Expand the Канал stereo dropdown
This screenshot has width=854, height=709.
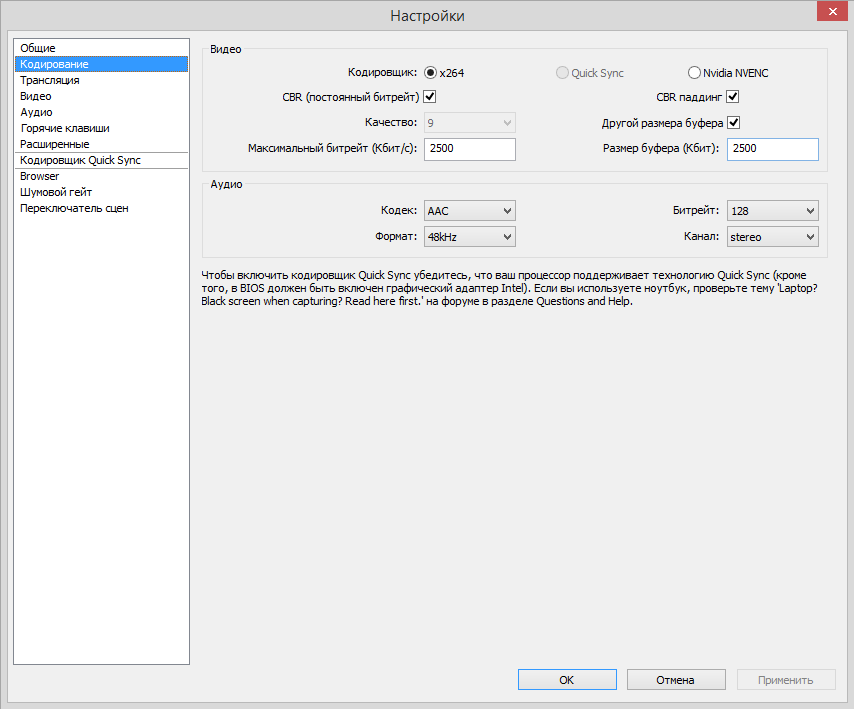point(772,237)
